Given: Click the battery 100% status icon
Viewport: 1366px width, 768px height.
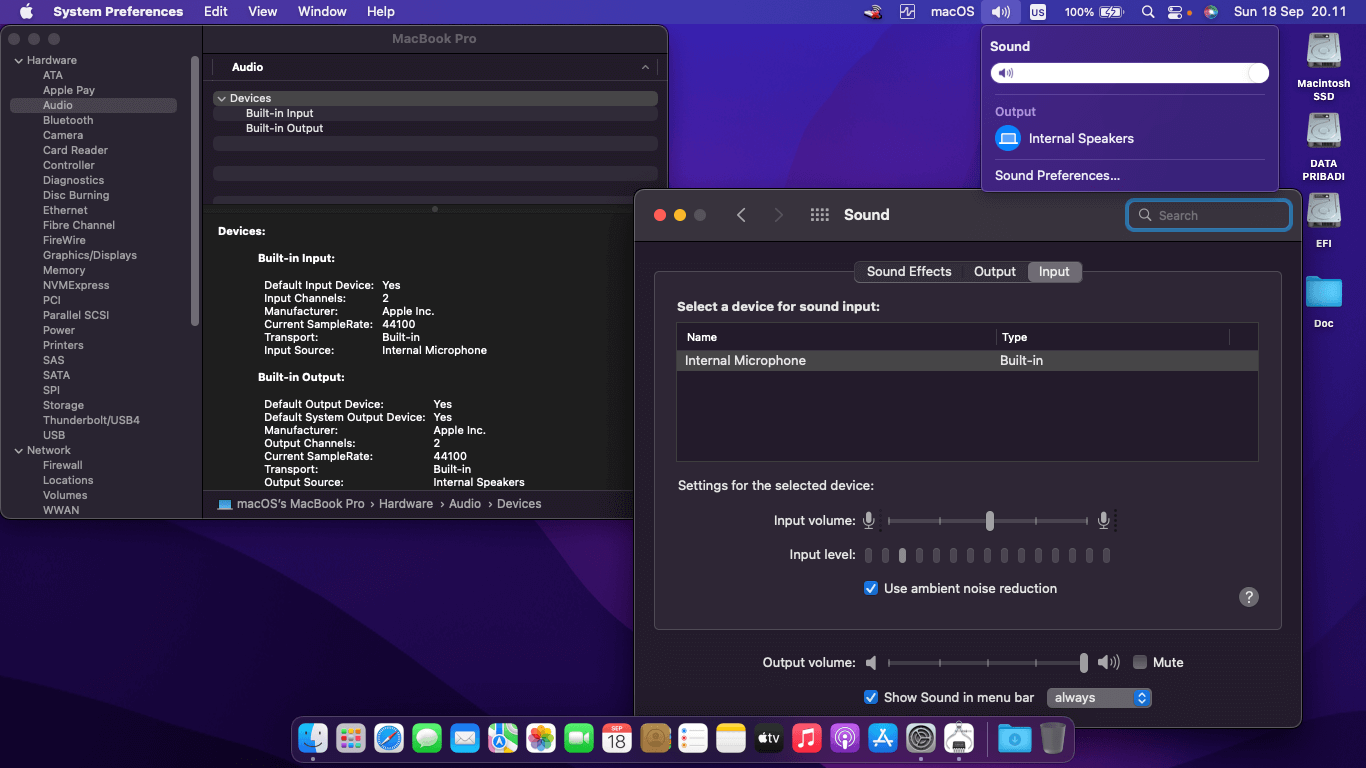Looking at the screenshot, I should (1094, 12).
